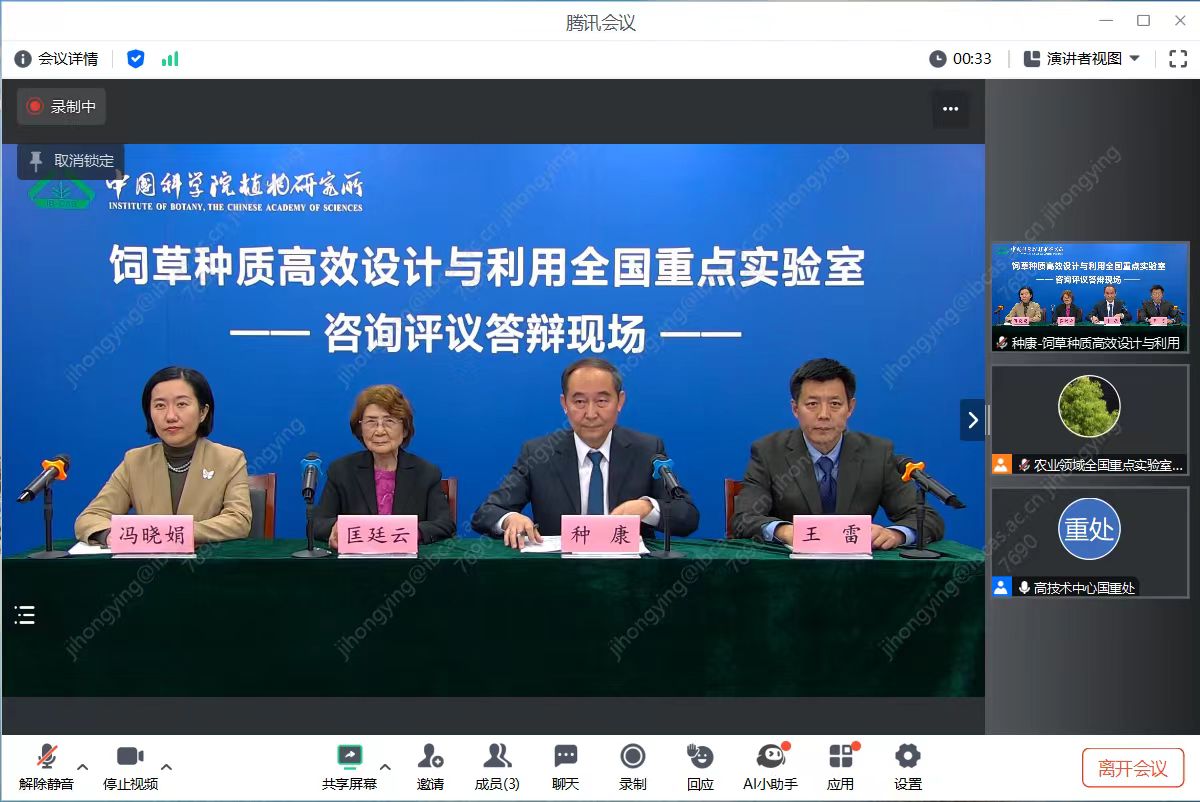Open the AI小助手 assistant
Image resolution: width=1200 pixels, height=802 pixels.
pos(770,766)
